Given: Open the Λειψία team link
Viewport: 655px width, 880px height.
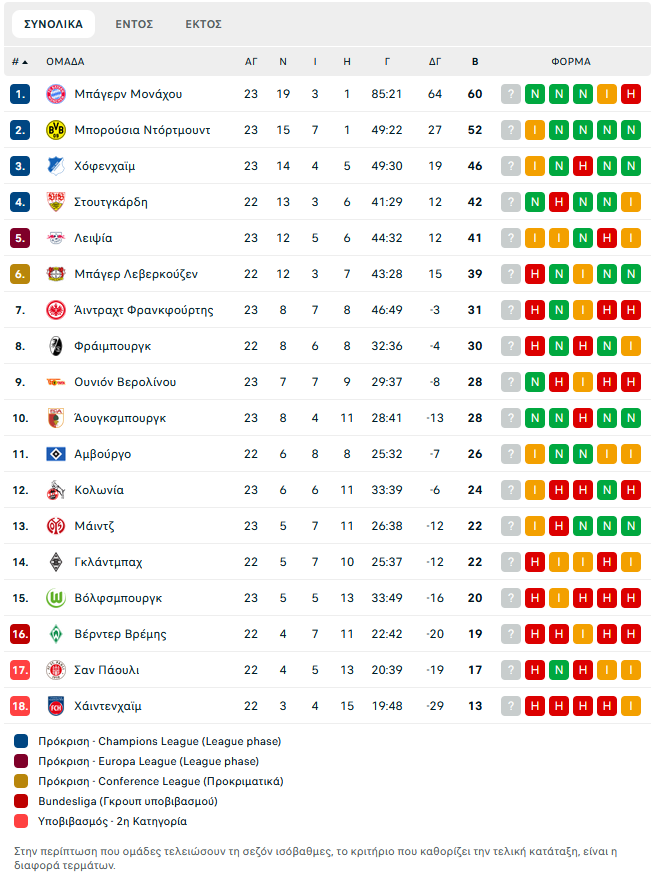Looking at the screenshot, I should 93,238.
